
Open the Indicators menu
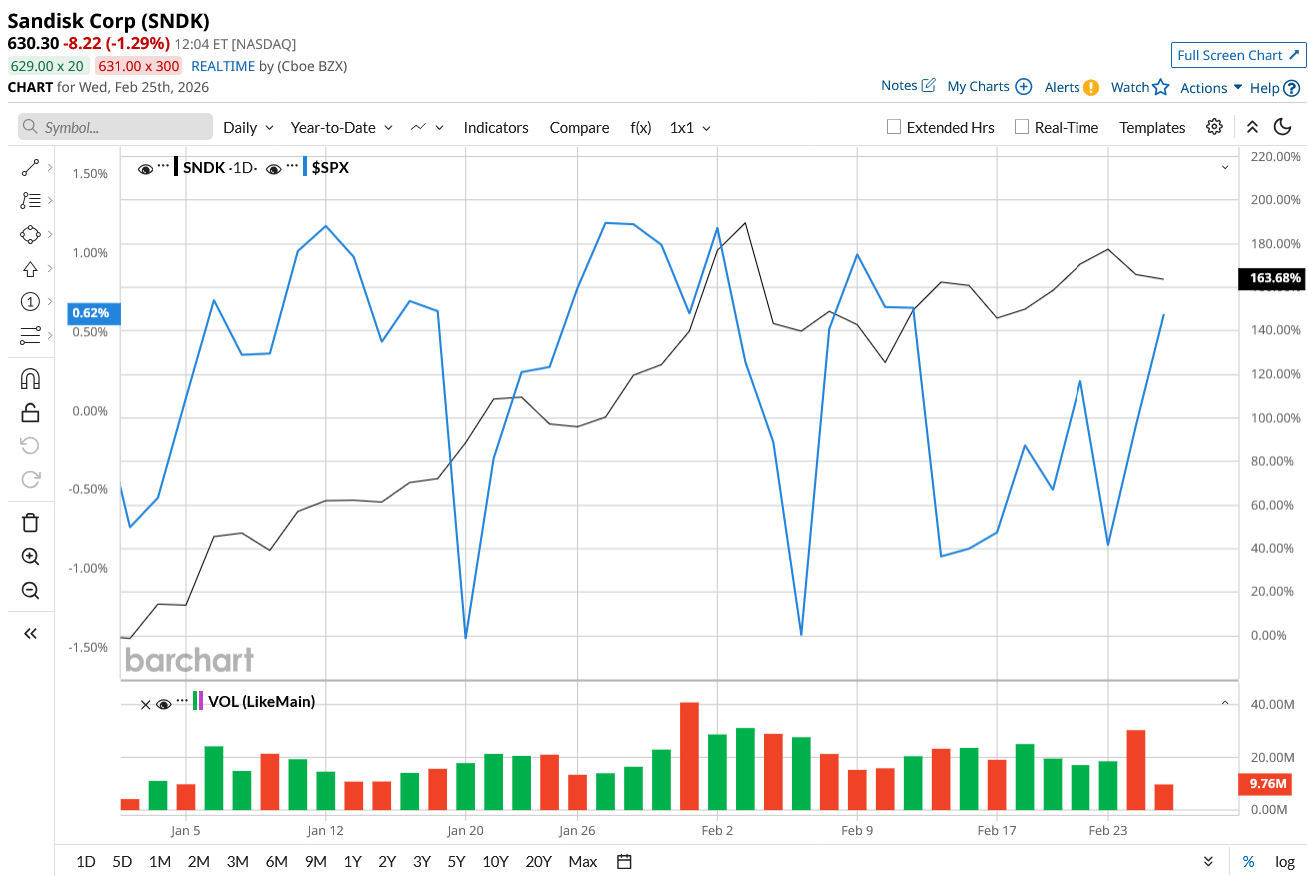coord(496,128)
